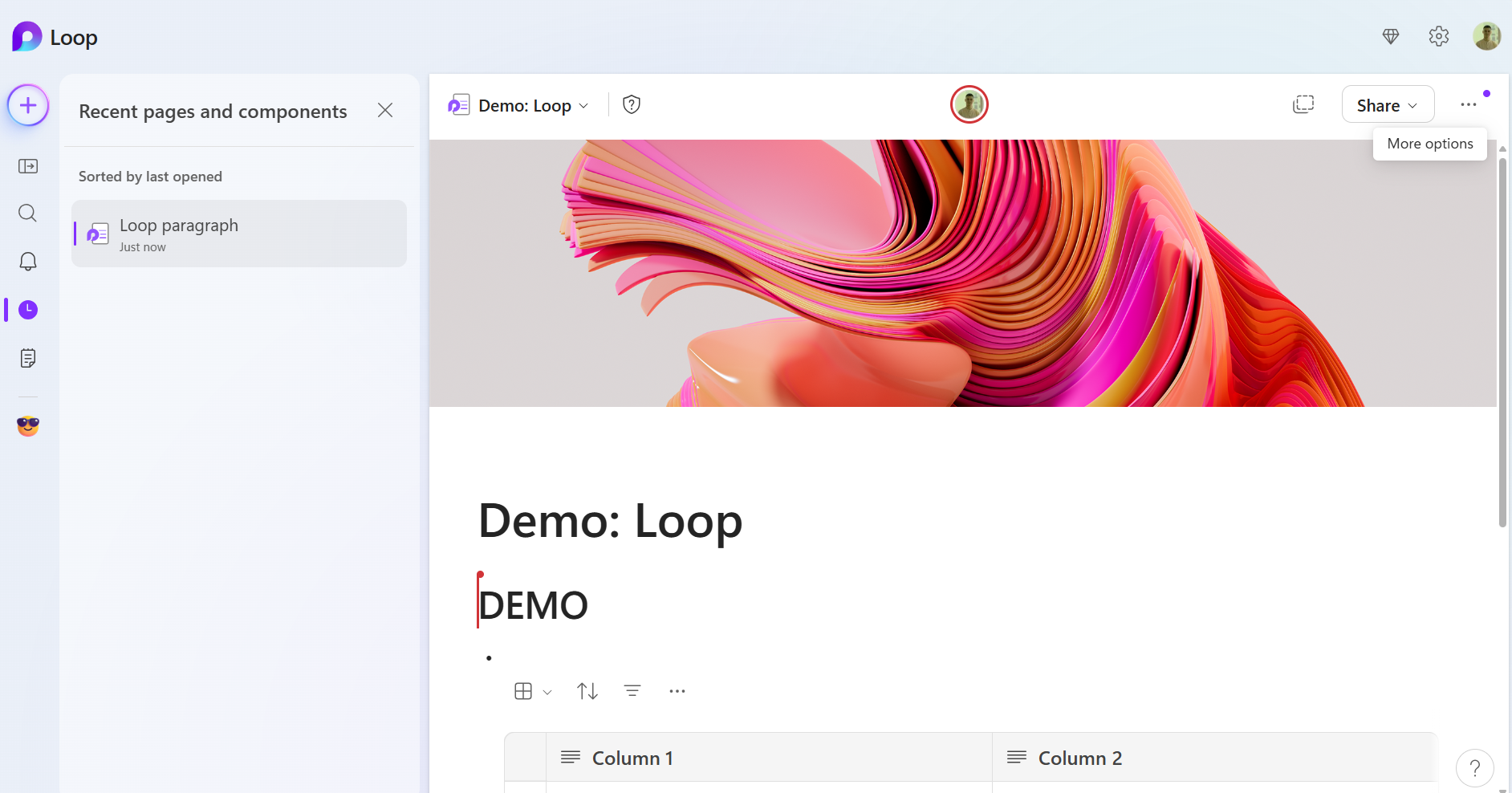Click the collaborator avatar in page header

pyautogui.click(x=969, y=104)
